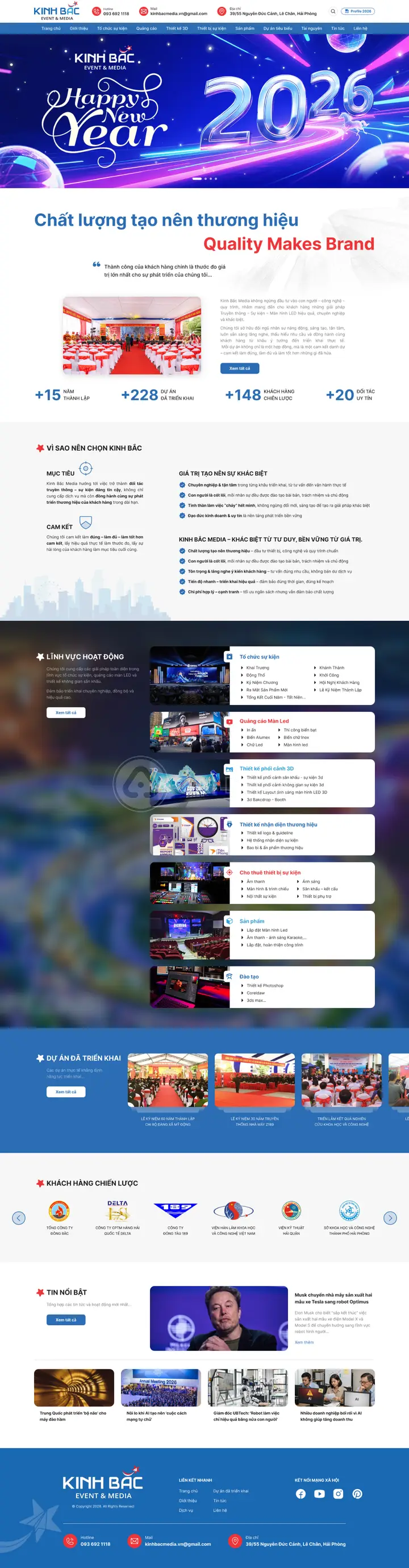Click 'Xem thêm' link on Musk article

click(x=304, y=1342)
